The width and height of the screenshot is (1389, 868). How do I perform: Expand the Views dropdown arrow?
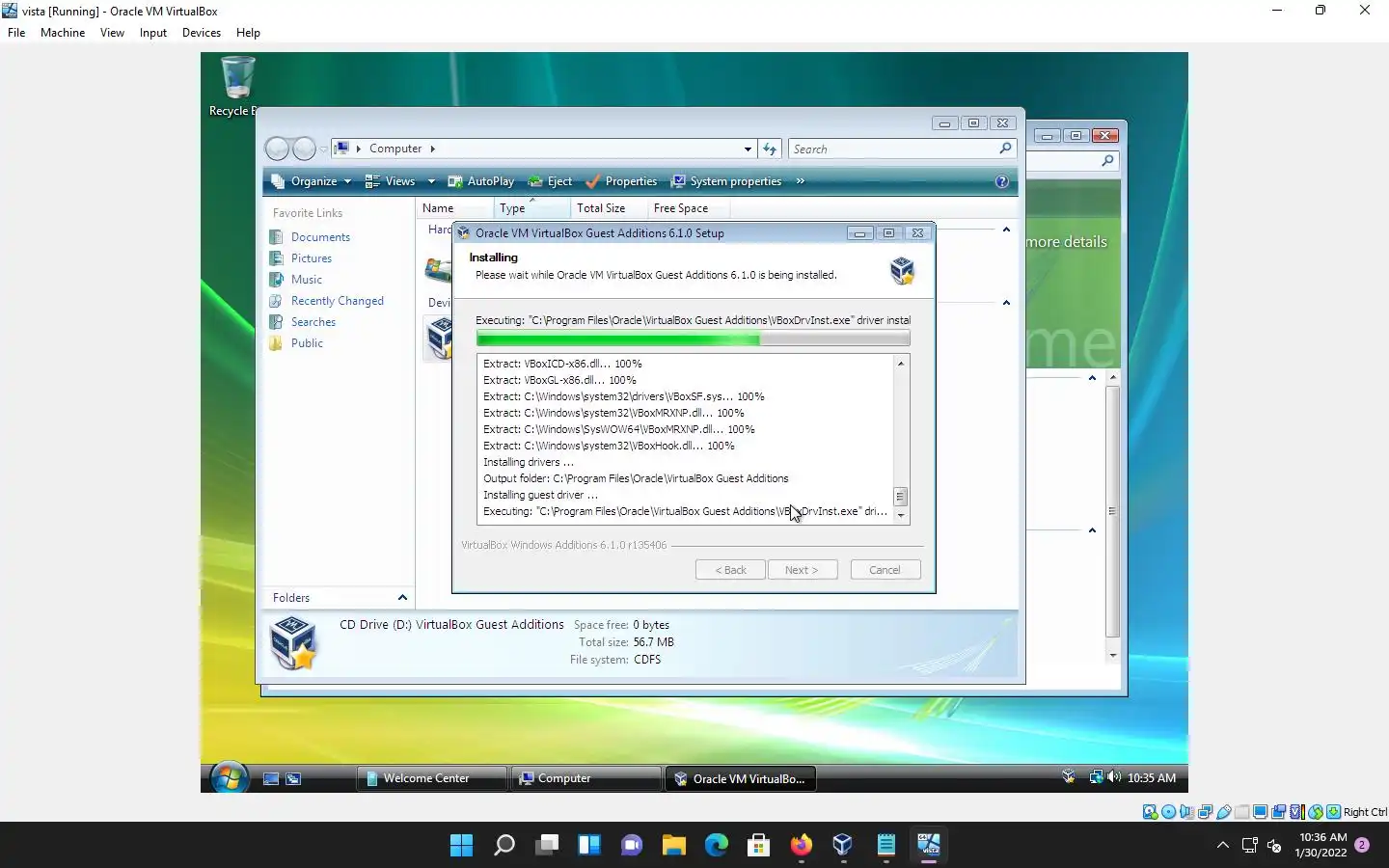pyautogui.click(x=431, y=181)
